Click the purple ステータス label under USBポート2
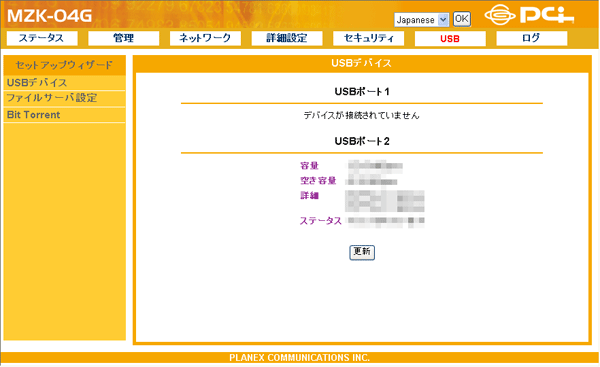 (321, 221)
